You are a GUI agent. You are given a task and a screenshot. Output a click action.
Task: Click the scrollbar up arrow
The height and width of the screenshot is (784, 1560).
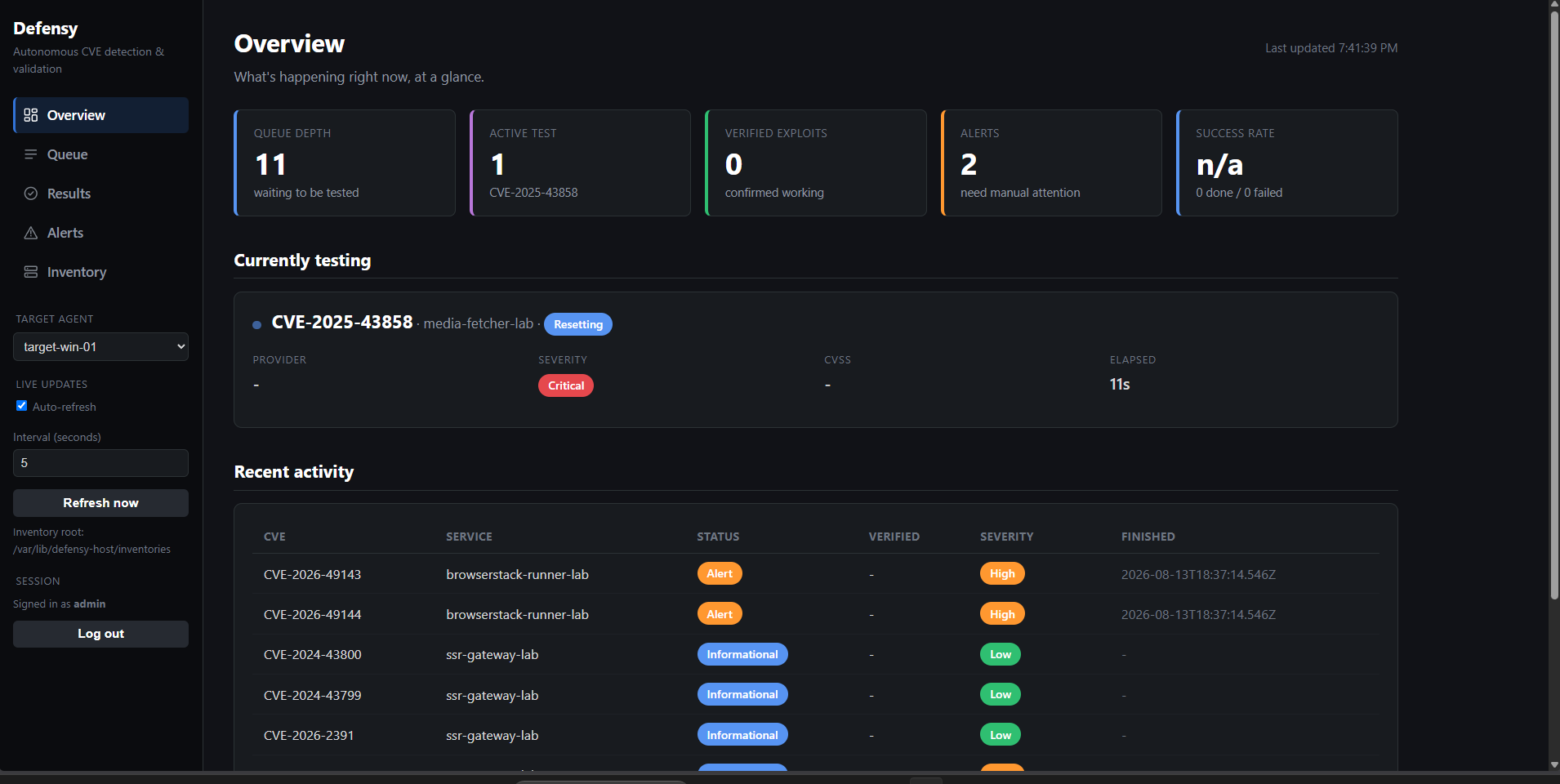coord(1554,5)
